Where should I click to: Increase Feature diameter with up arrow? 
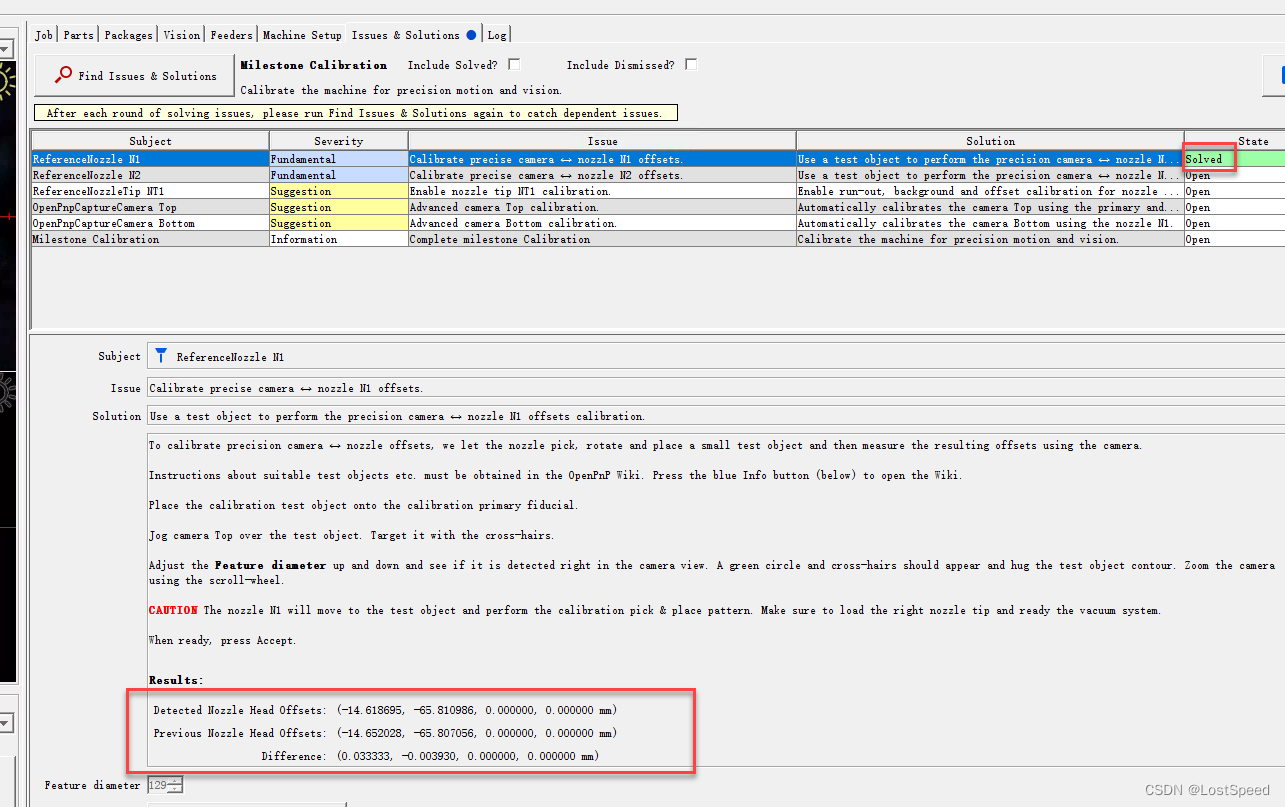click(177, 781)
